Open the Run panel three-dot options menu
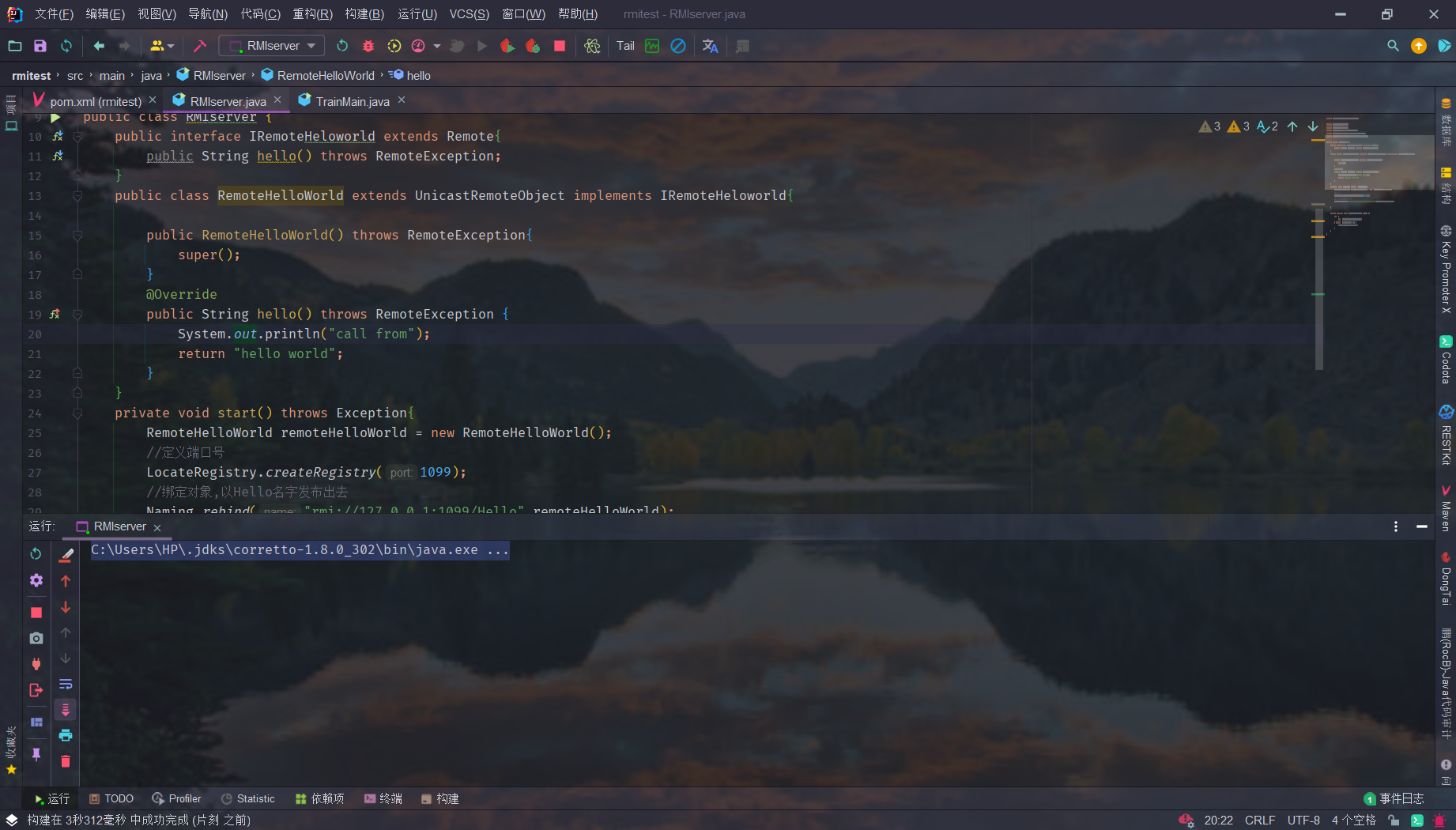The image size is (1456, 830). click(x=1396, y=526)
